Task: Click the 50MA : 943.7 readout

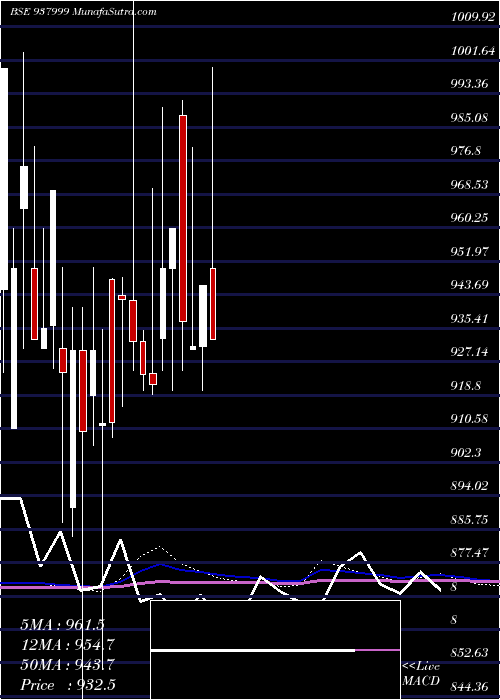Action: [x=68, y=665]
